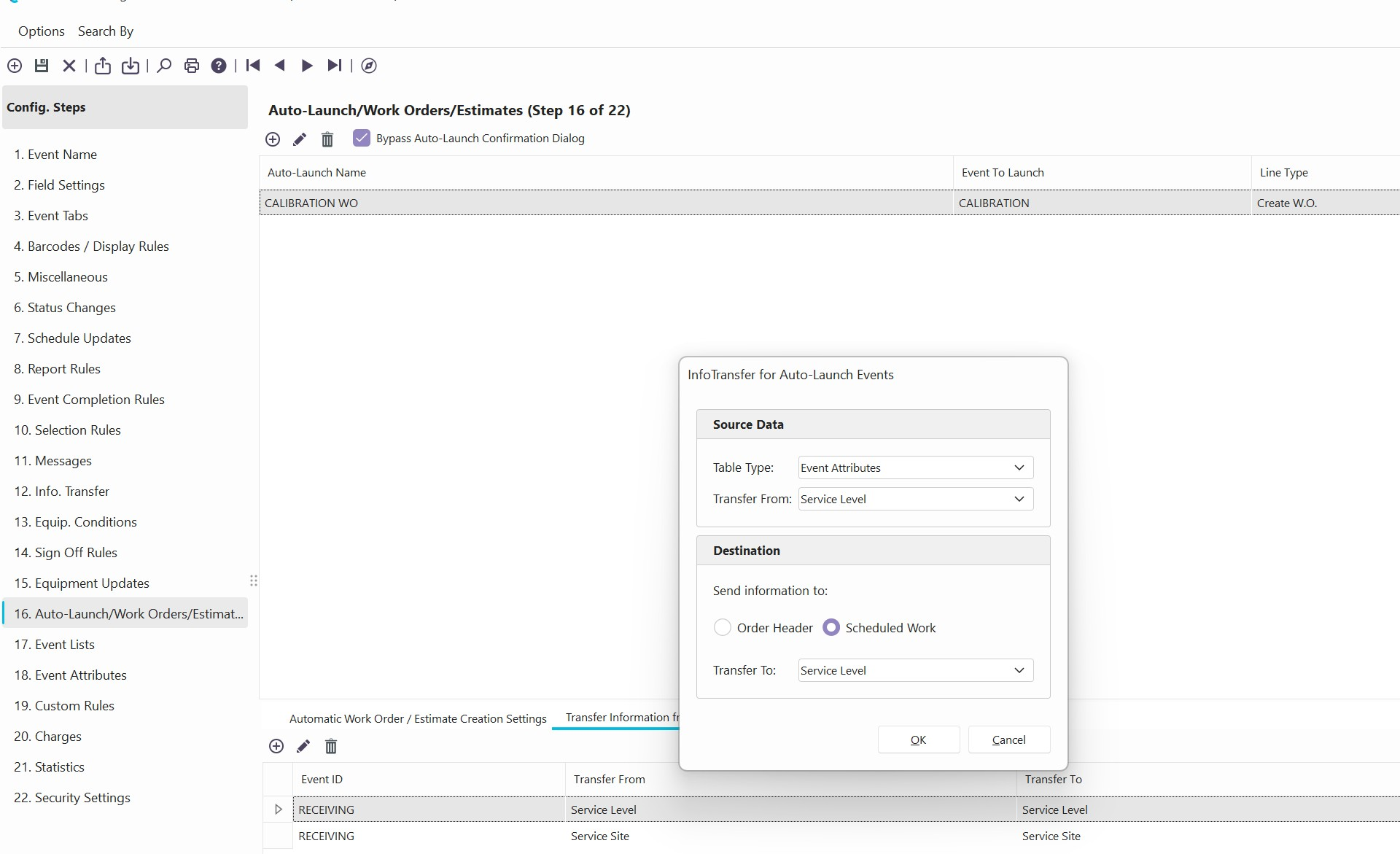The width and height of the screenshot is (1400, 854).
Task: Select the Scheduled Work radio button
Action: [831, 627]
